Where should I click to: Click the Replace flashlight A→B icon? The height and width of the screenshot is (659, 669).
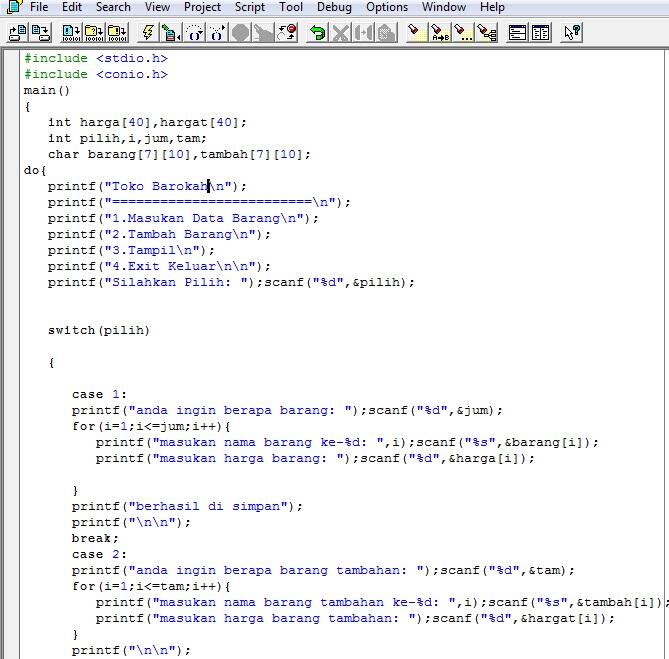439,32
